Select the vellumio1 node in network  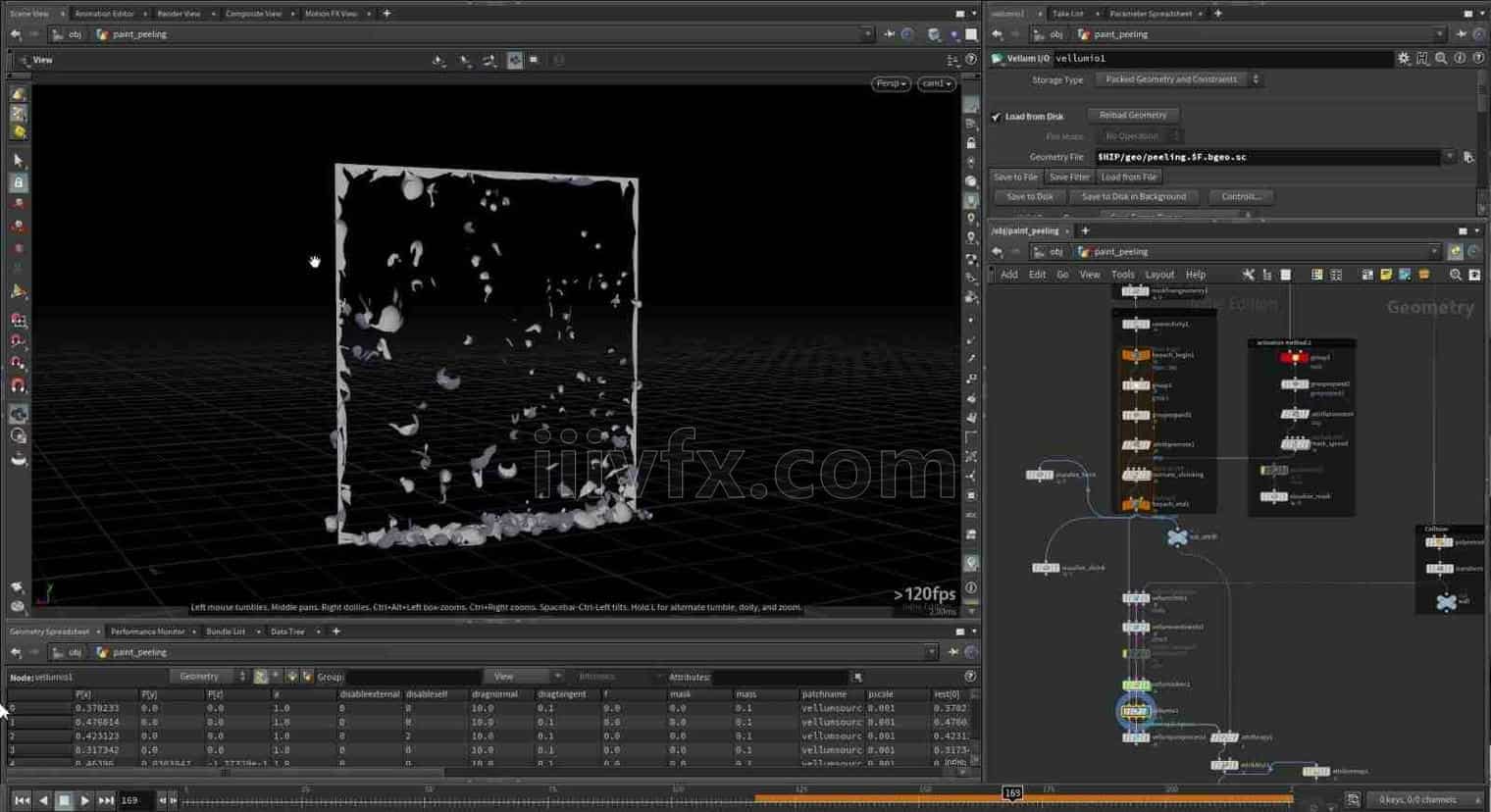click(1136, 711)
